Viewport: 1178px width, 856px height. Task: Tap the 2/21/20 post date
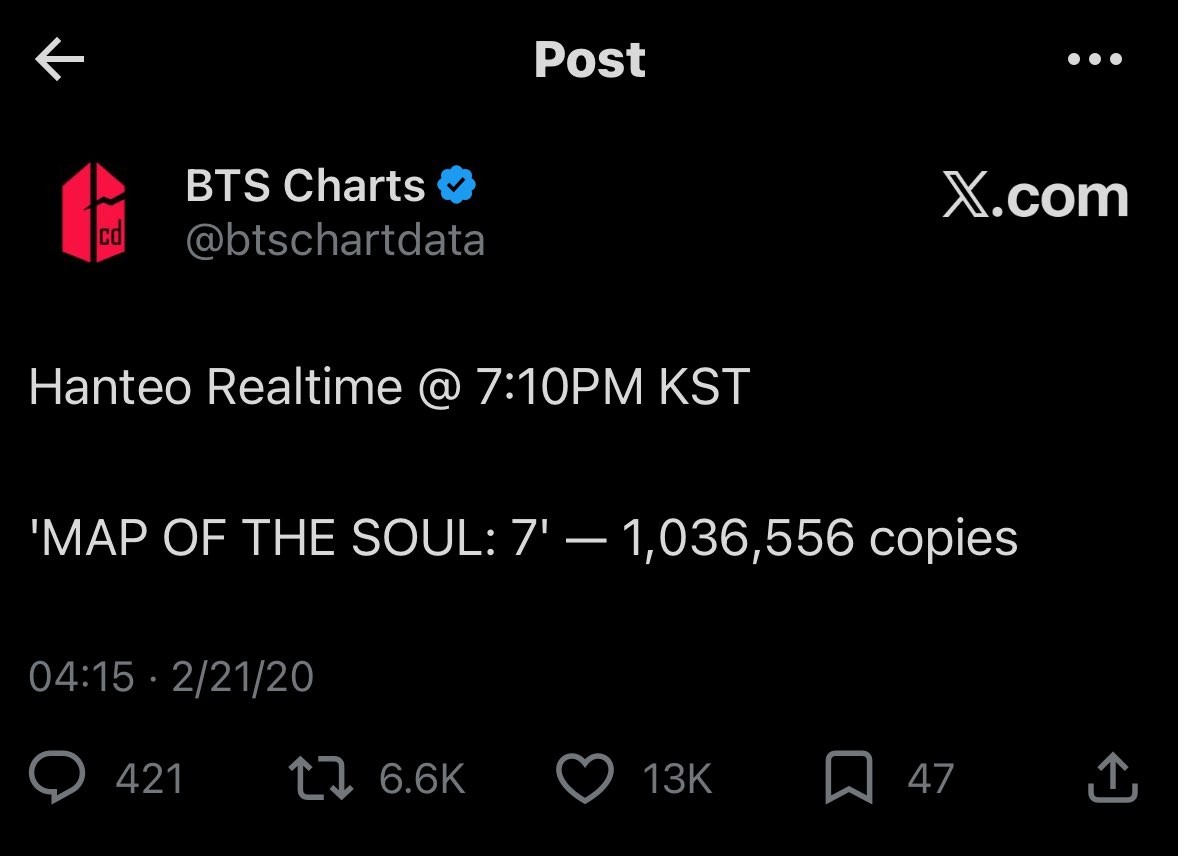click(242, 677)
